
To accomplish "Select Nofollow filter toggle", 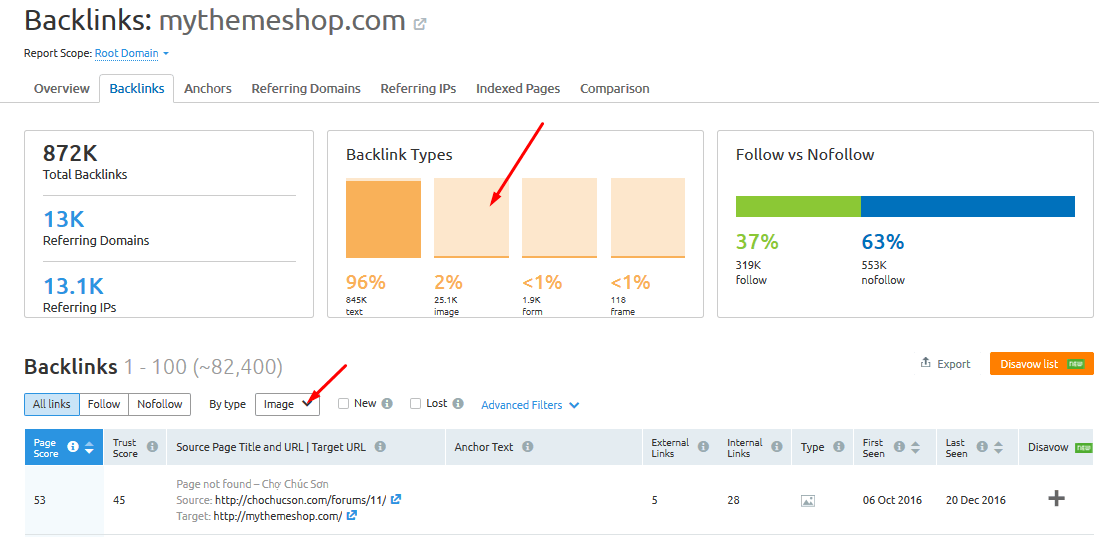I will (160, 405).
